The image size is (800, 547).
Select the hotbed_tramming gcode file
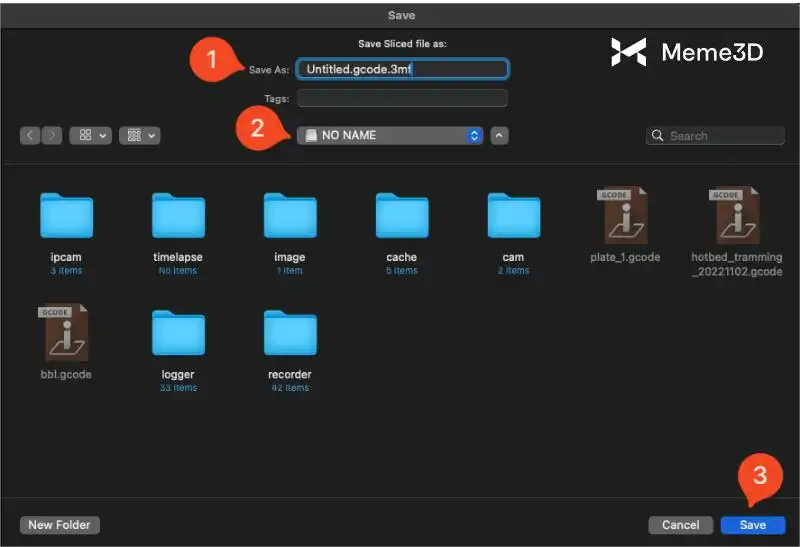(736, 215)
